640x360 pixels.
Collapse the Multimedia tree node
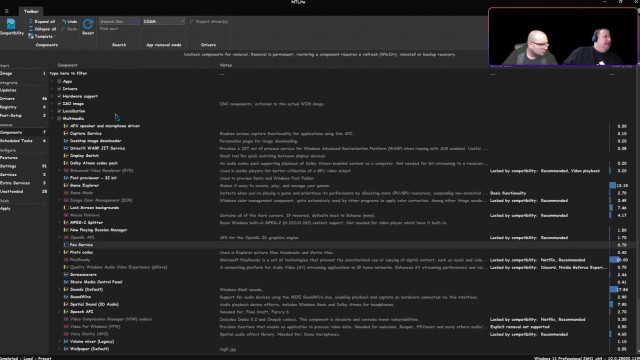point(52,118)
